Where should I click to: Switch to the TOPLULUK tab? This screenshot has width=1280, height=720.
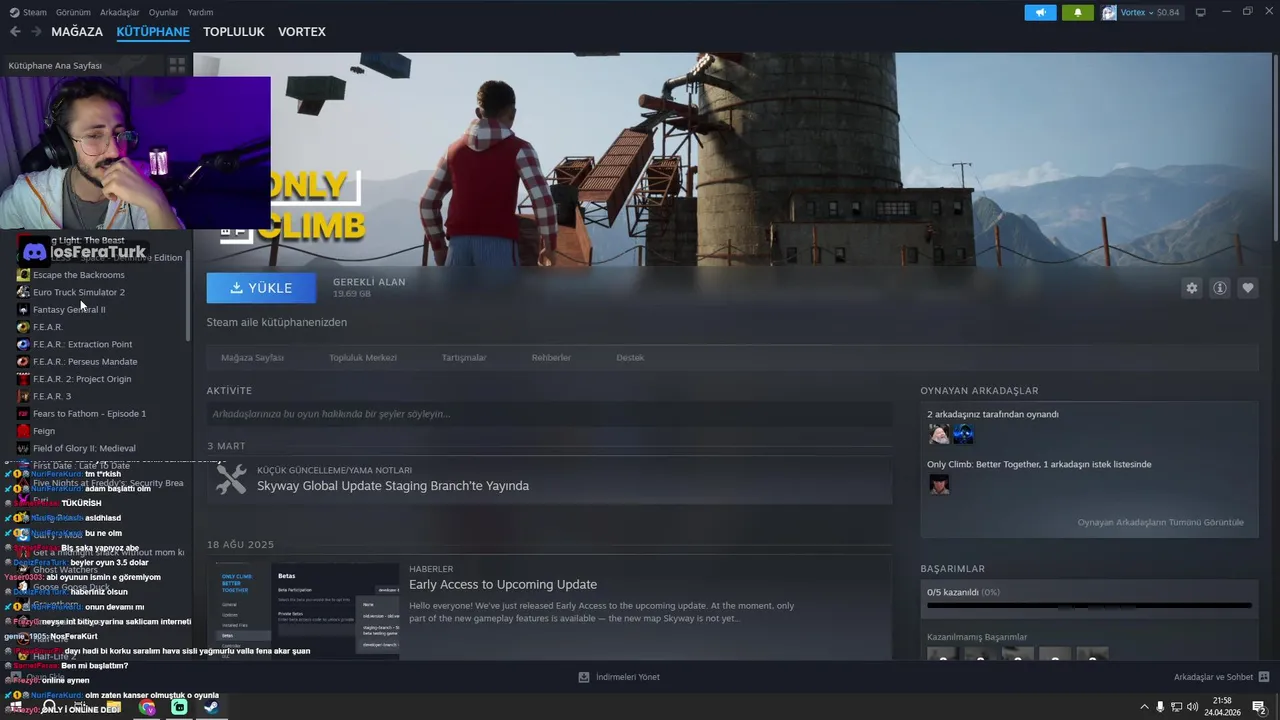pyautogui.click(x=234, y=32)
